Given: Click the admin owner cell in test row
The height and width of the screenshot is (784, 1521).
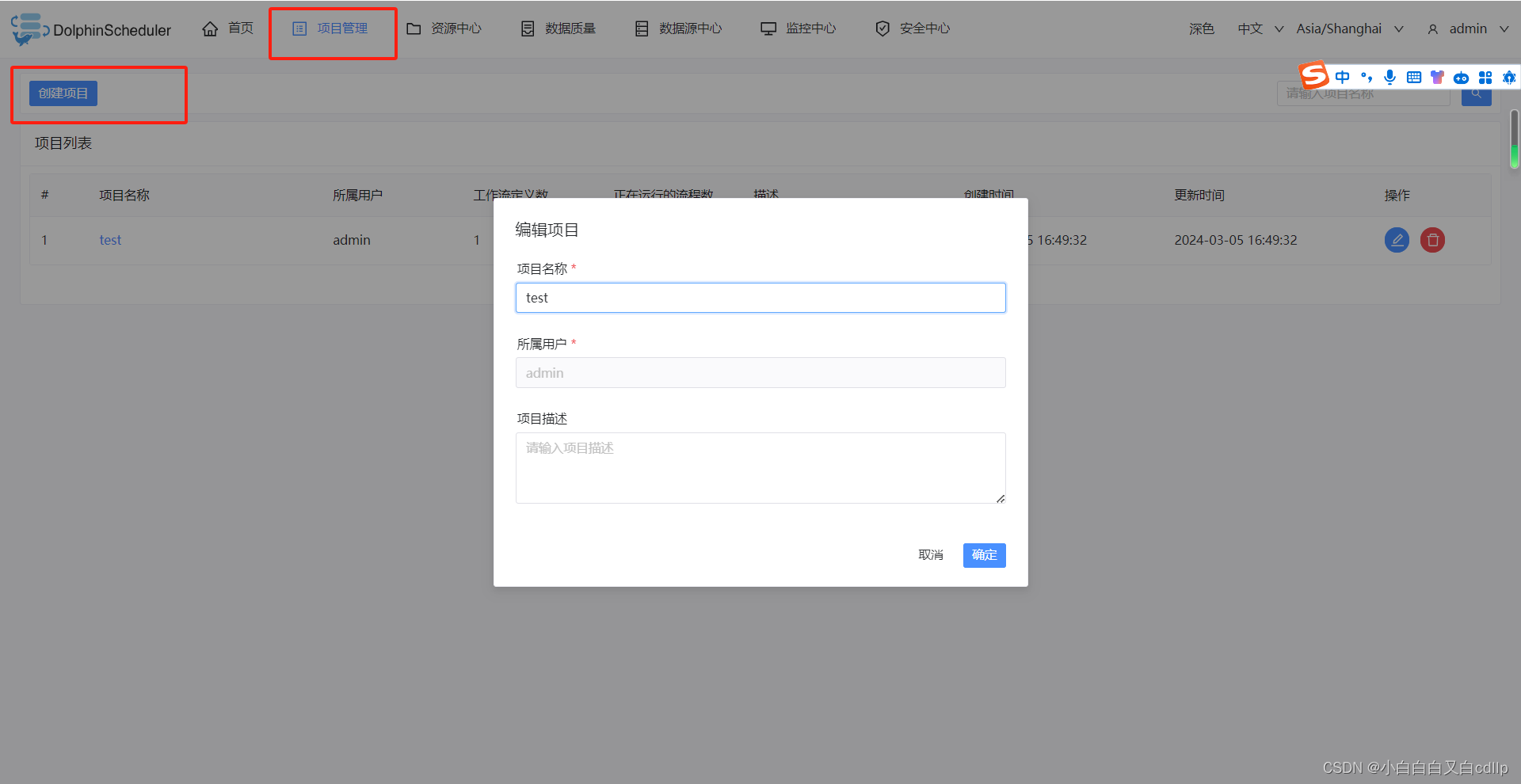Looking at the screenshot, I should tap(352, 240).
